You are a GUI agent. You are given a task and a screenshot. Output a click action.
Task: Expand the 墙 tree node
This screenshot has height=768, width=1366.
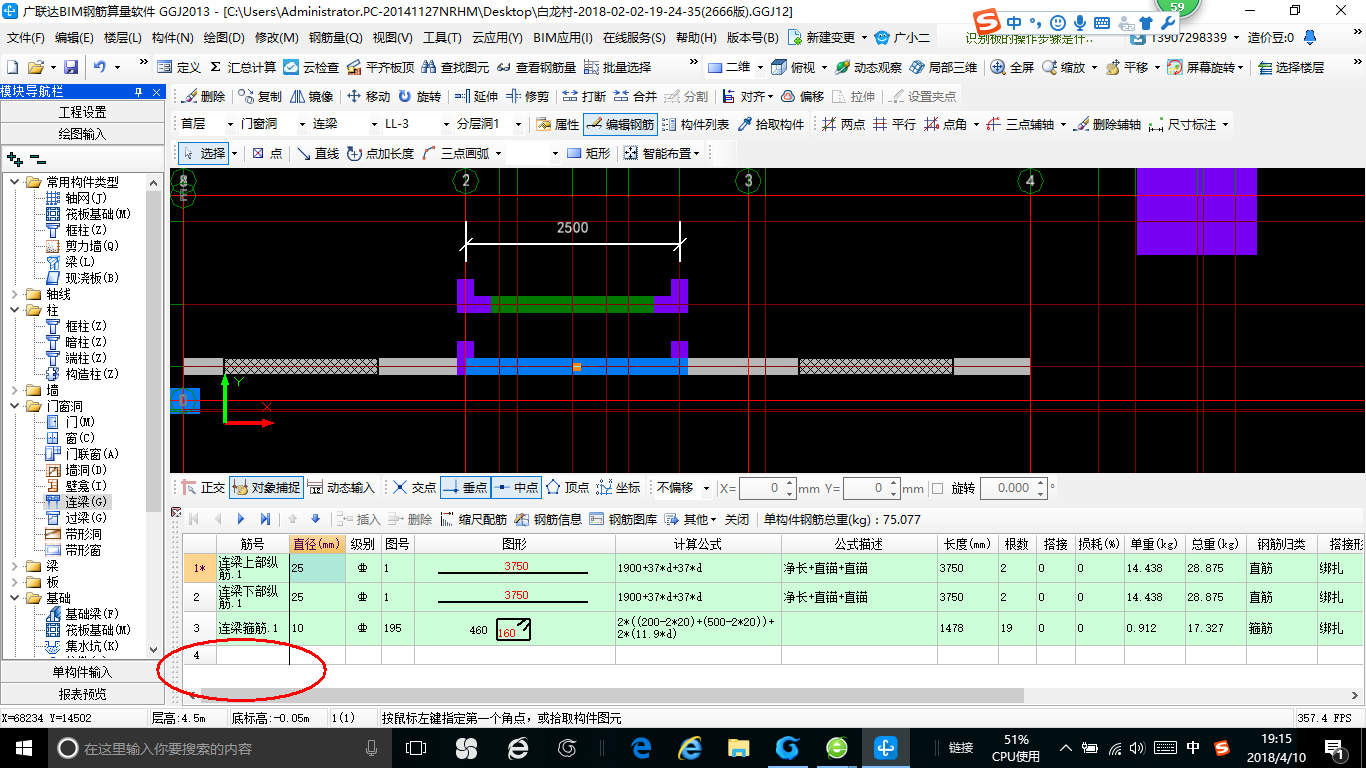[14, 390]
